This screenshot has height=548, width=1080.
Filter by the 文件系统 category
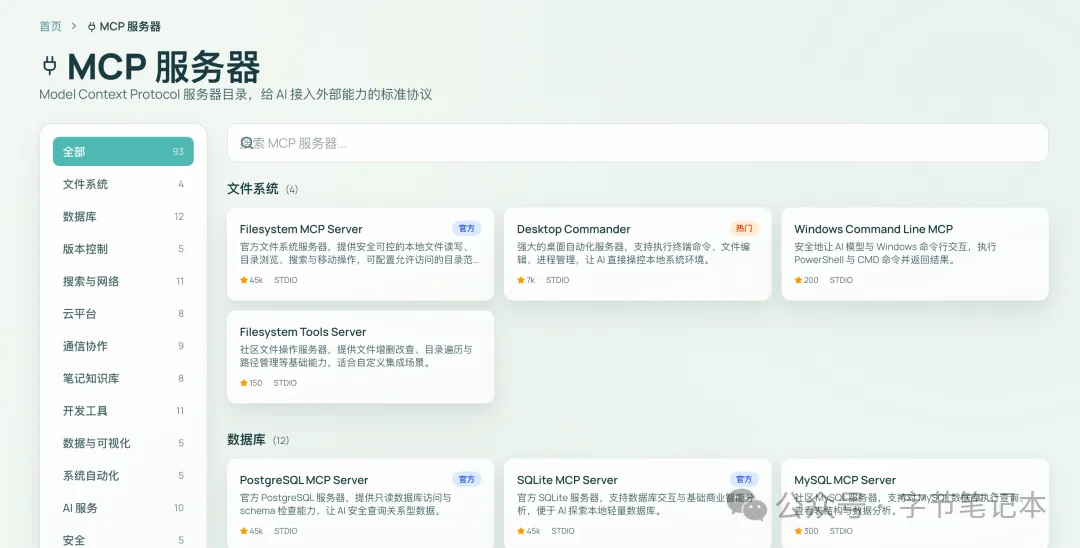pos(123,184)
